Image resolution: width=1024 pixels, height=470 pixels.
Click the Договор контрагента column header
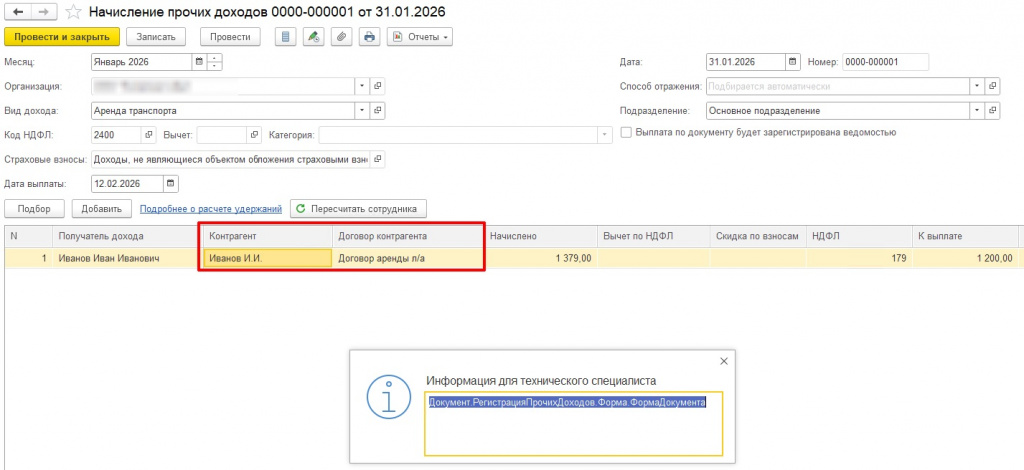[x=408, y=236]
